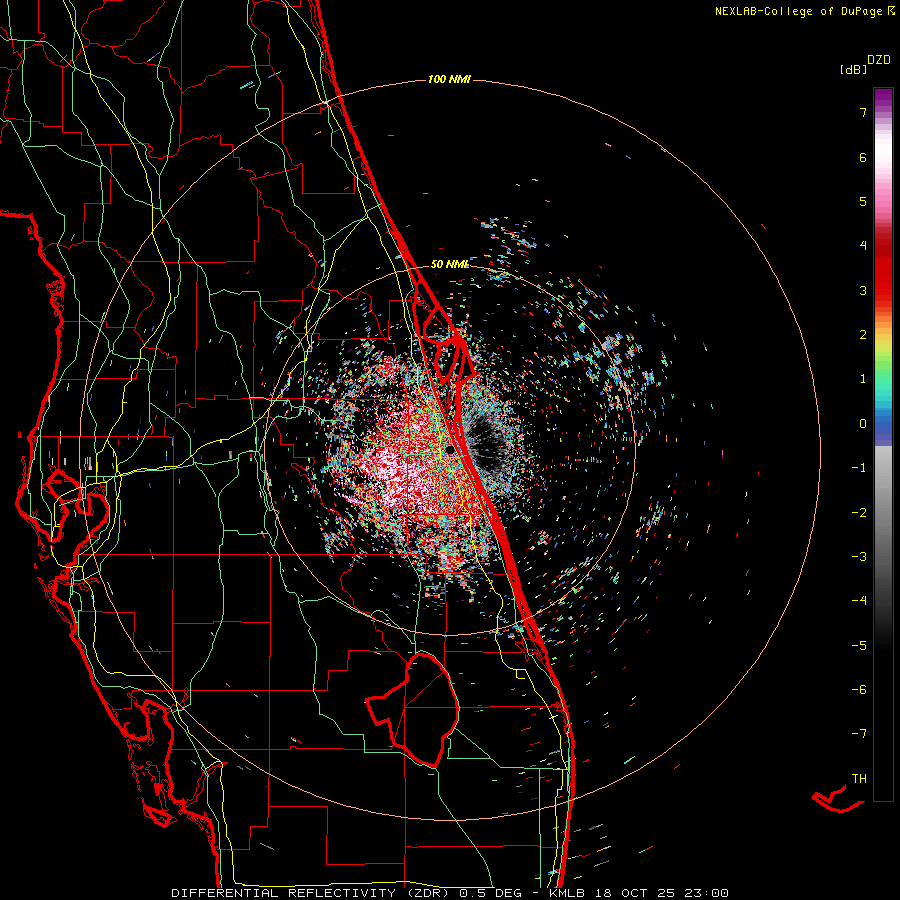This screenshot has width=900, height=900.
Task: Click the -2 value on color scale
Action: click(x=859, y=513)
